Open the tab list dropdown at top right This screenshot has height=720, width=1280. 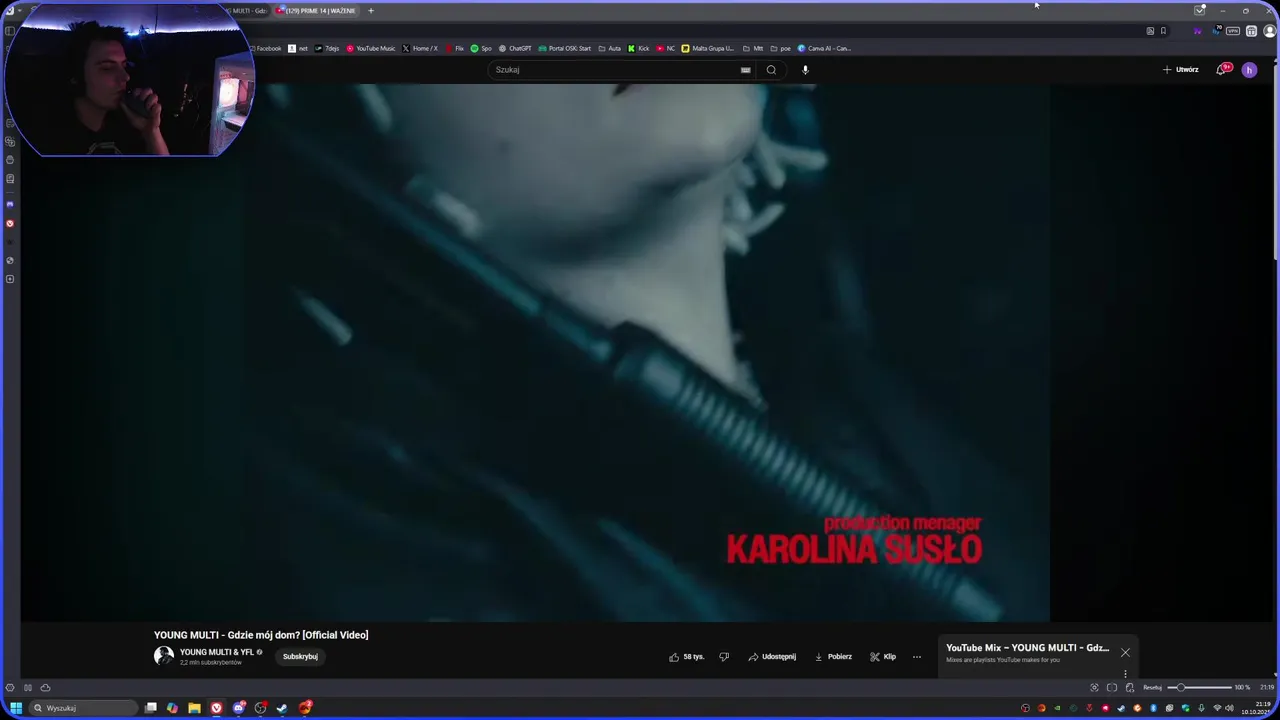click(x=1199, y=10)
